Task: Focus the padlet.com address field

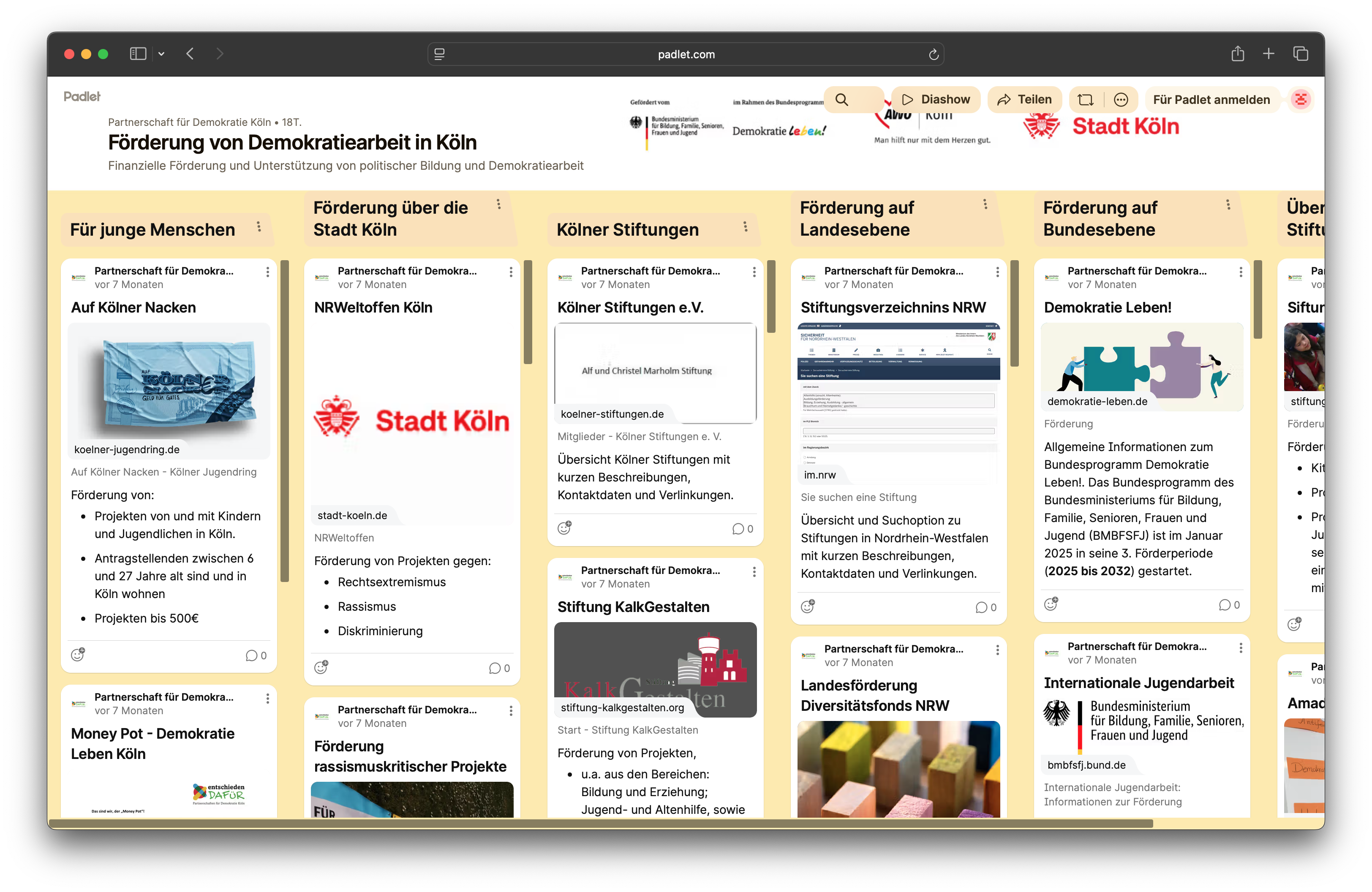Action: (686, 54)
